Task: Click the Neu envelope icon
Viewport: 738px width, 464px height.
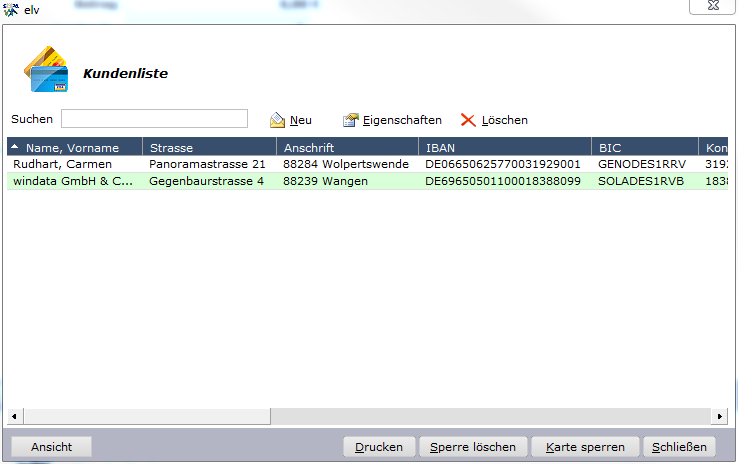Action: 277,120
